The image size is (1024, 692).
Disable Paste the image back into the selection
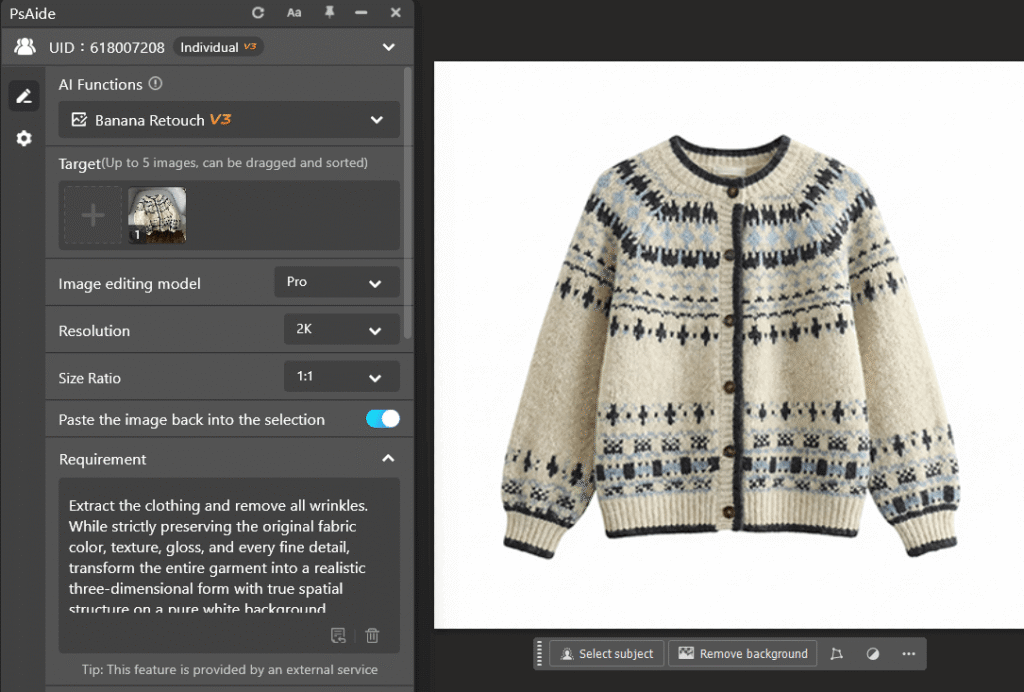point(382,419)
